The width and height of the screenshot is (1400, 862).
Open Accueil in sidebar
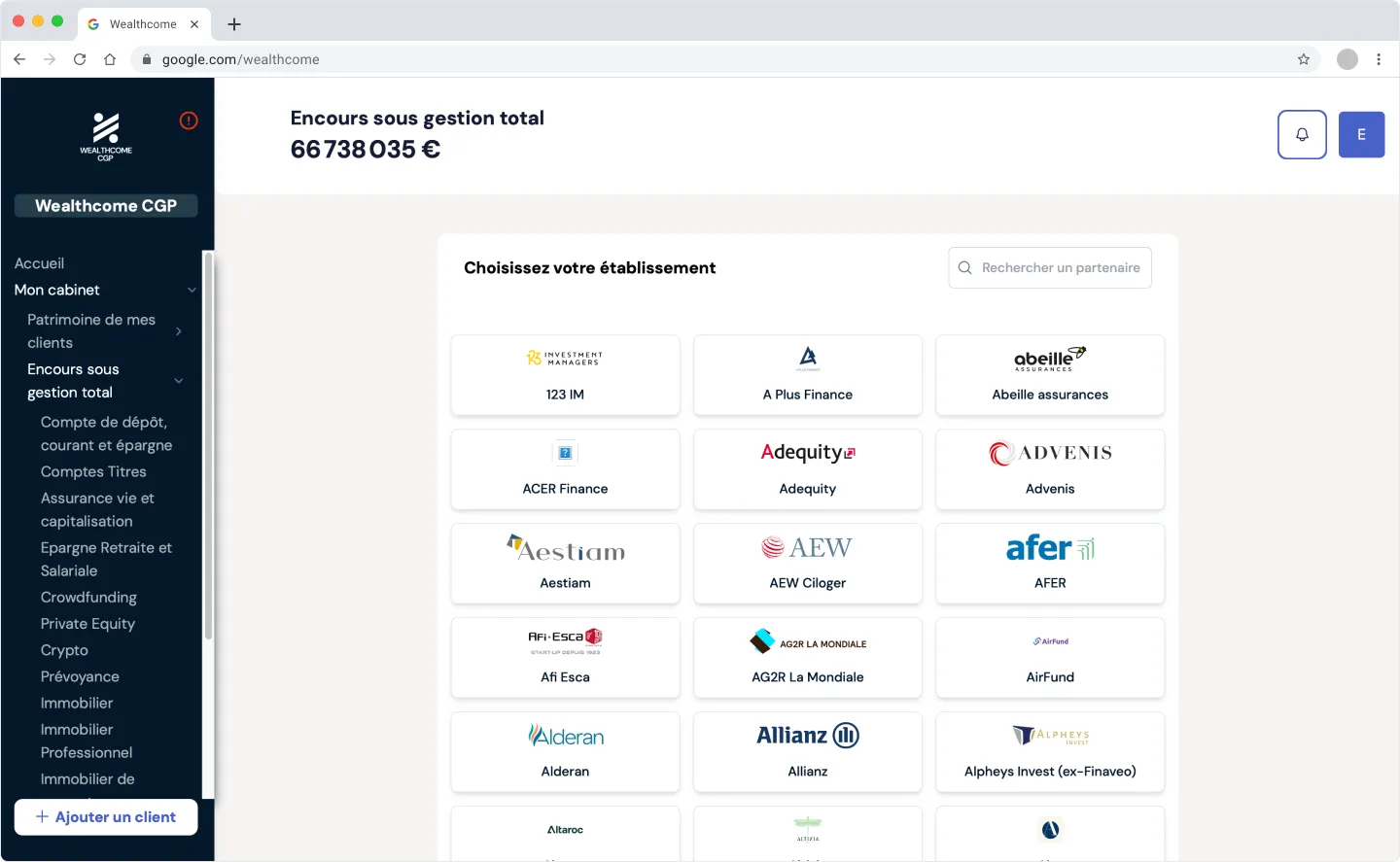click(39, 263)
